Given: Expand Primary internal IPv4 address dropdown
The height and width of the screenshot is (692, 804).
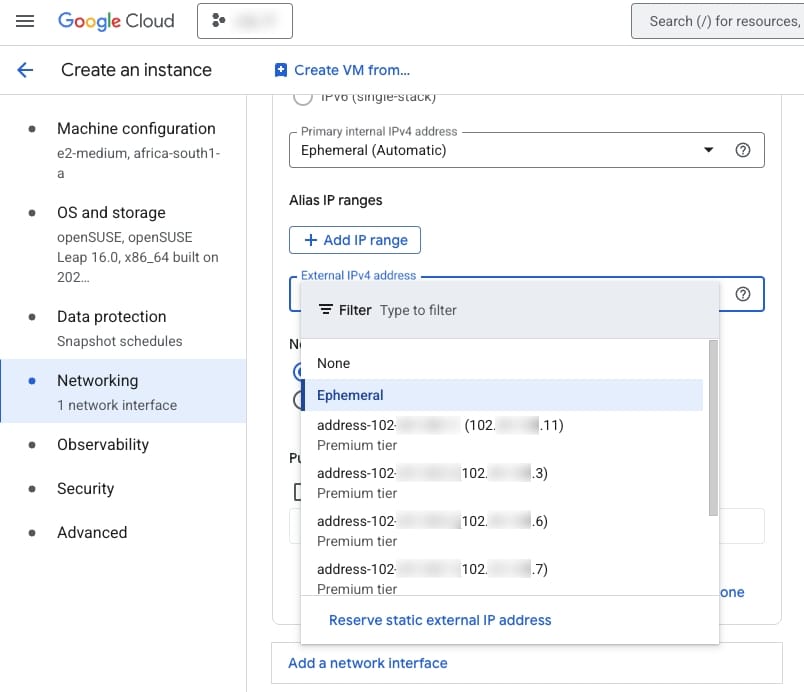Looking at the screenshot, I should click(x=709, y=150).
